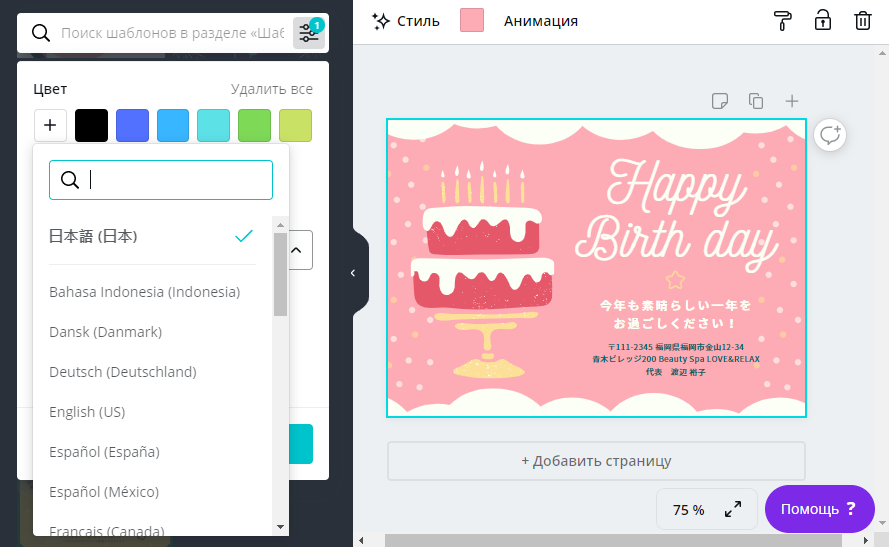This screenshot has height=547, width=889.
Task: Delete element with the trash icon
Action: coord(862,21)
